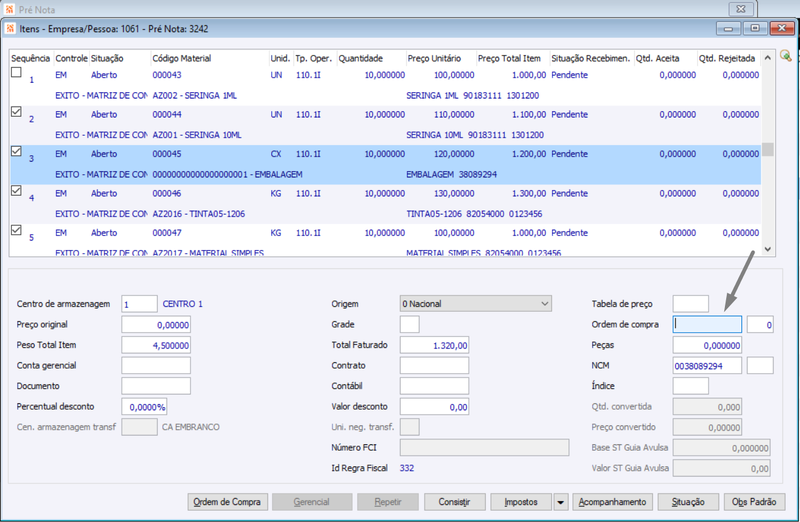The image size is (800, 522).
Task: Select material code 000044 cell
Action: [167, 114]
